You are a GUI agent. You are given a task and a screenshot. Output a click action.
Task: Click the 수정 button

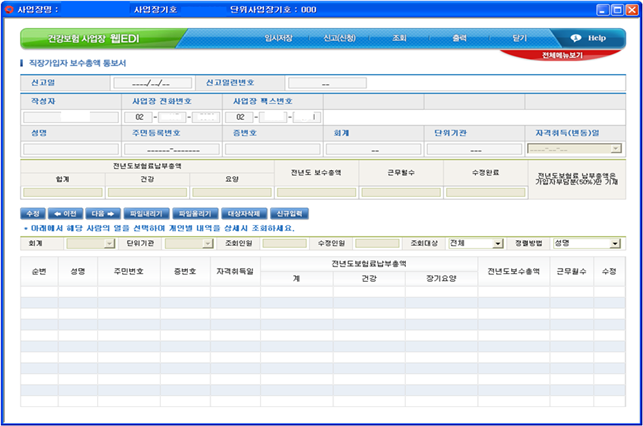click(x=33, y=214)
